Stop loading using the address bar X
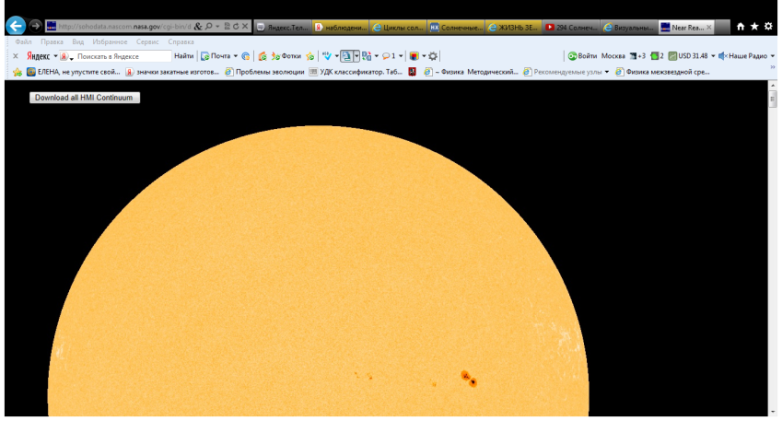The image size is (782, 421). click(245, 26)
